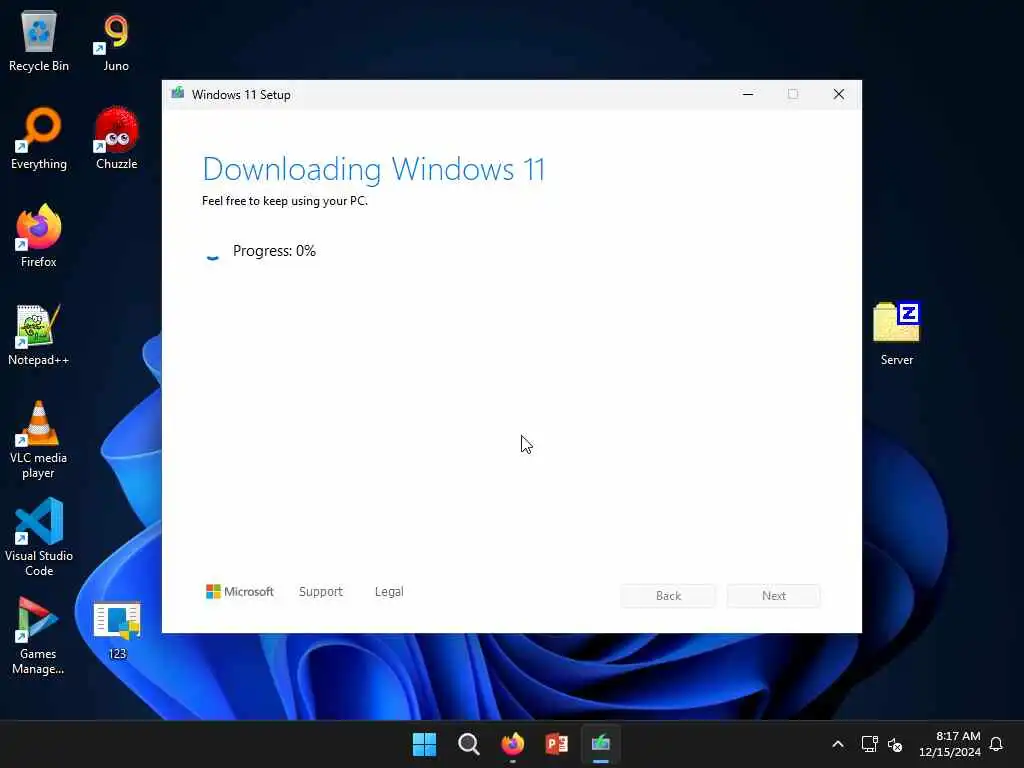Click Windows 11 Setup taskbar icon
Viewport: 1024px width, 768px height.
pos(601,744)
